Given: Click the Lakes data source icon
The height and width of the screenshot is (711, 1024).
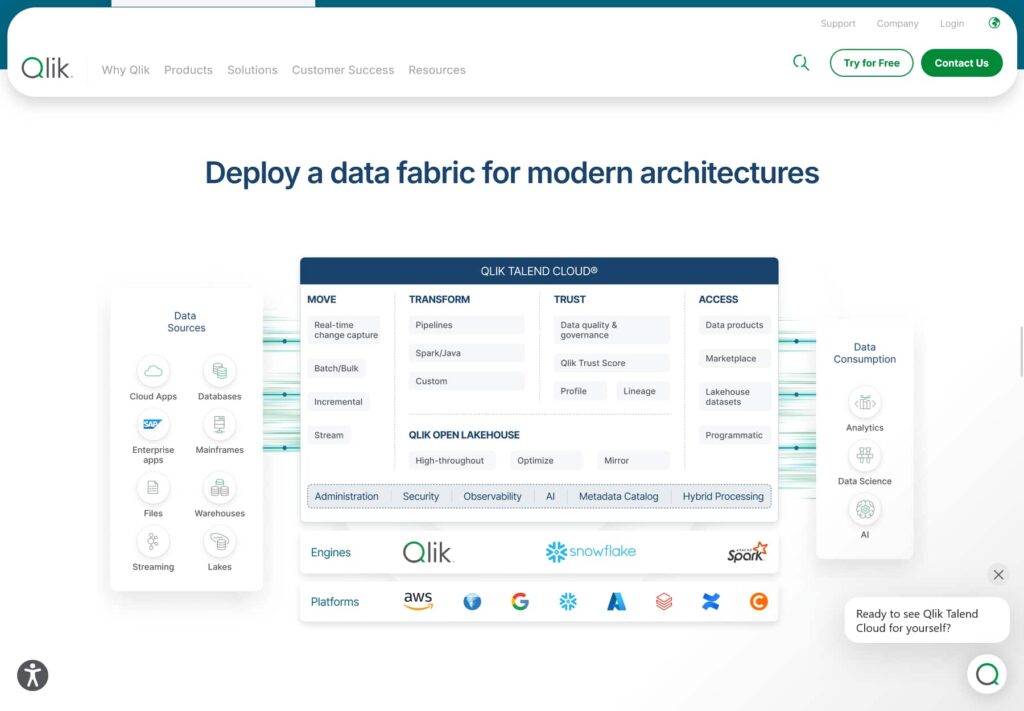Looking at the screenshot, I should (x=219, y=541).
